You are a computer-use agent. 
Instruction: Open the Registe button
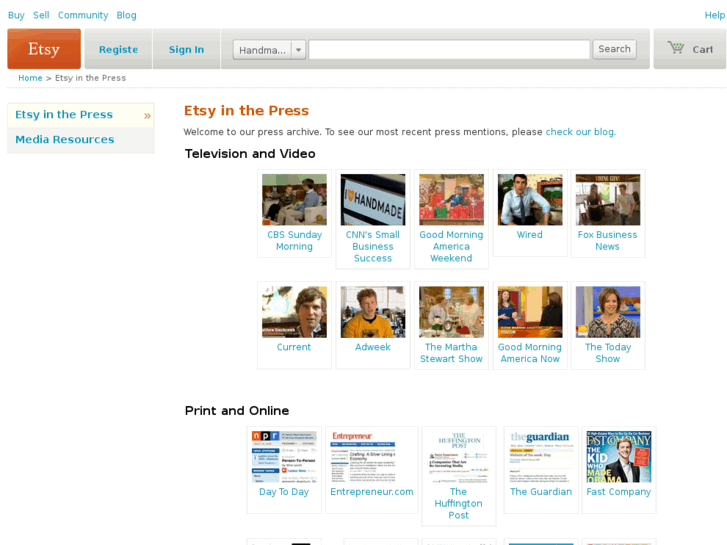point(118,49)
